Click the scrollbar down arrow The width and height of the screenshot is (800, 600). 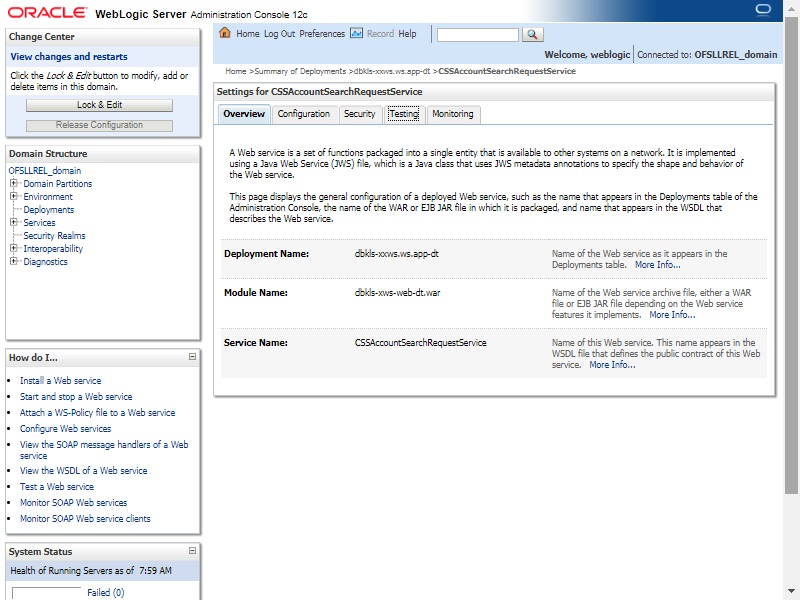[791, 592]
